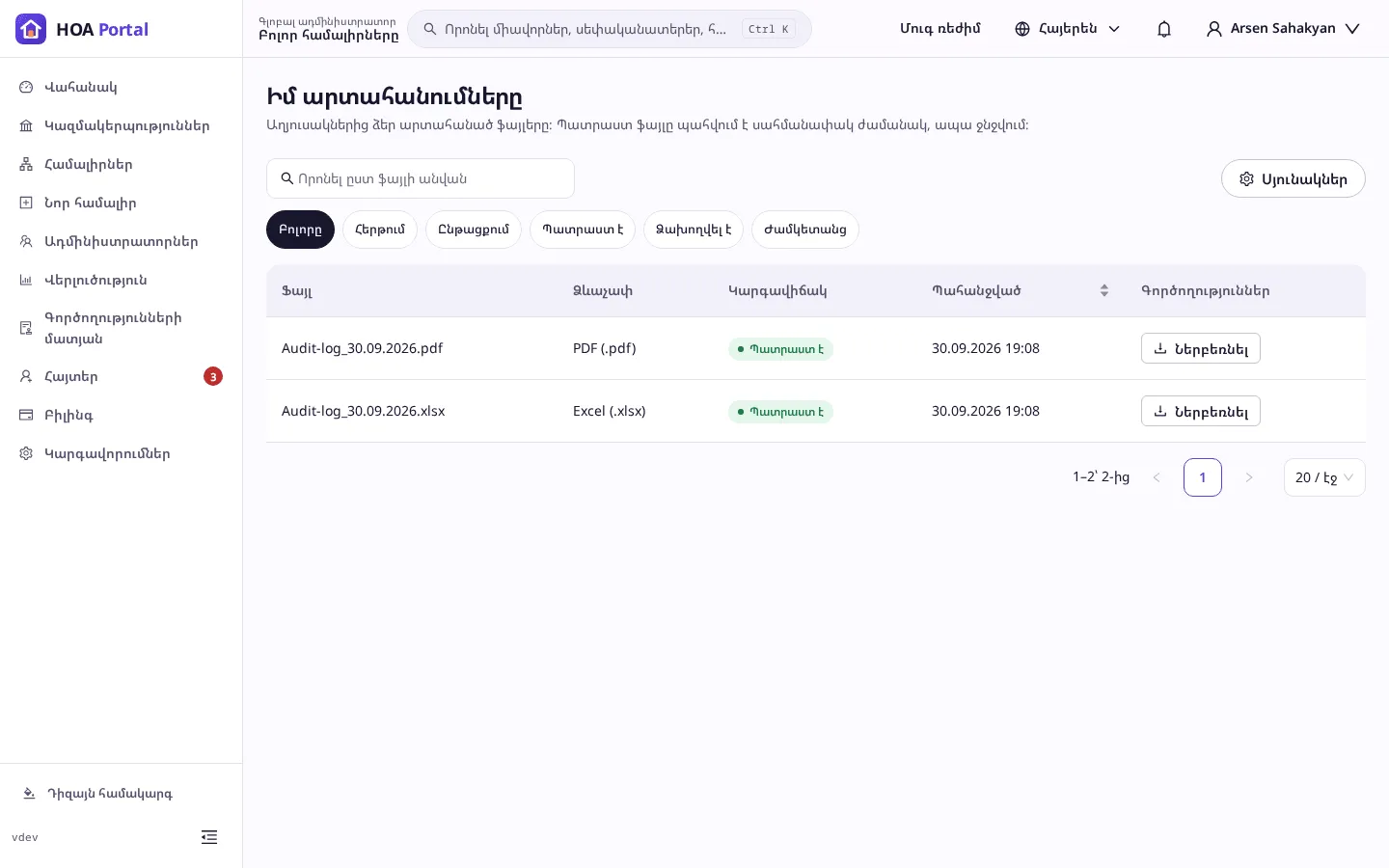Click the Նոր համալիր plus icon
Image resolution: width=1389 pixels, height=868 pixels.
tap(26, 203)
